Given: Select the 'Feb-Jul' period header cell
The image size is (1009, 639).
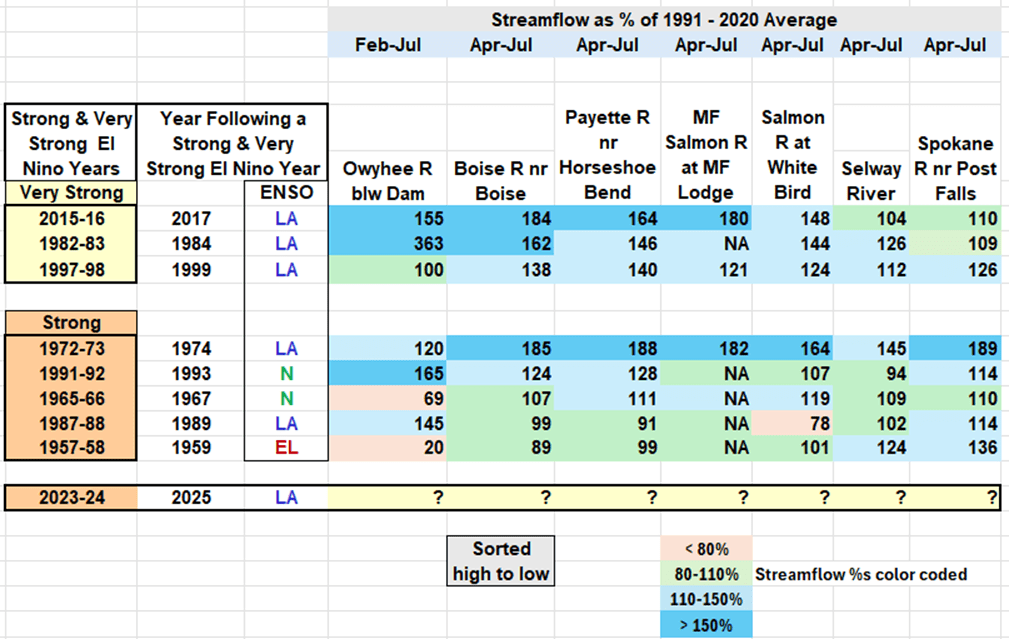Looking at the screenshot, I should [388, 45].
